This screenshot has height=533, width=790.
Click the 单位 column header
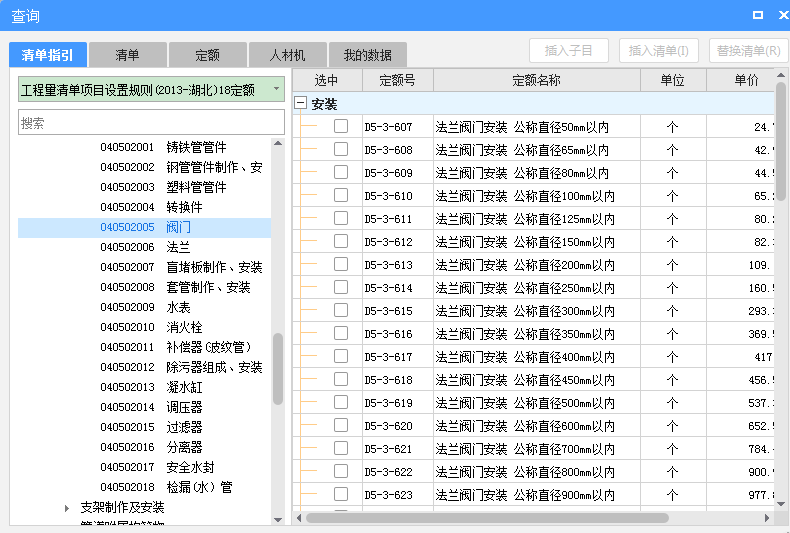[673, 80]
